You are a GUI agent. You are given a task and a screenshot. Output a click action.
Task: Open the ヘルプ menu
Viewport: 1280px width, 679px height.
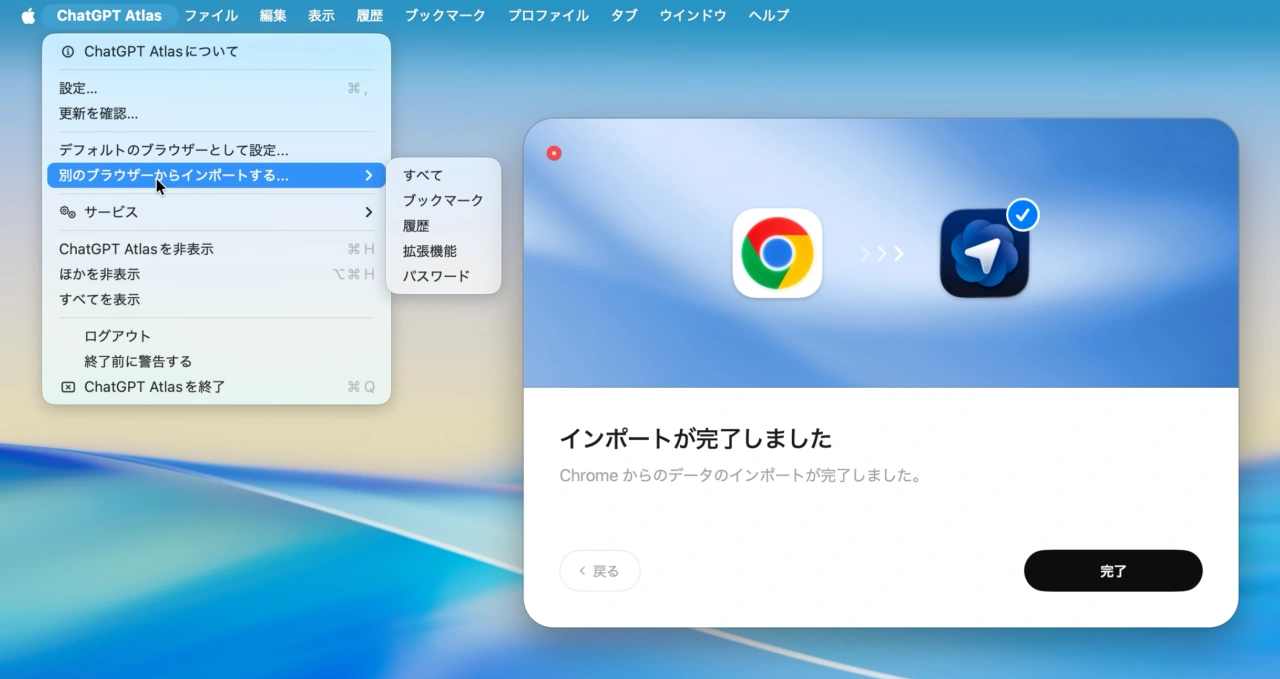768,15
